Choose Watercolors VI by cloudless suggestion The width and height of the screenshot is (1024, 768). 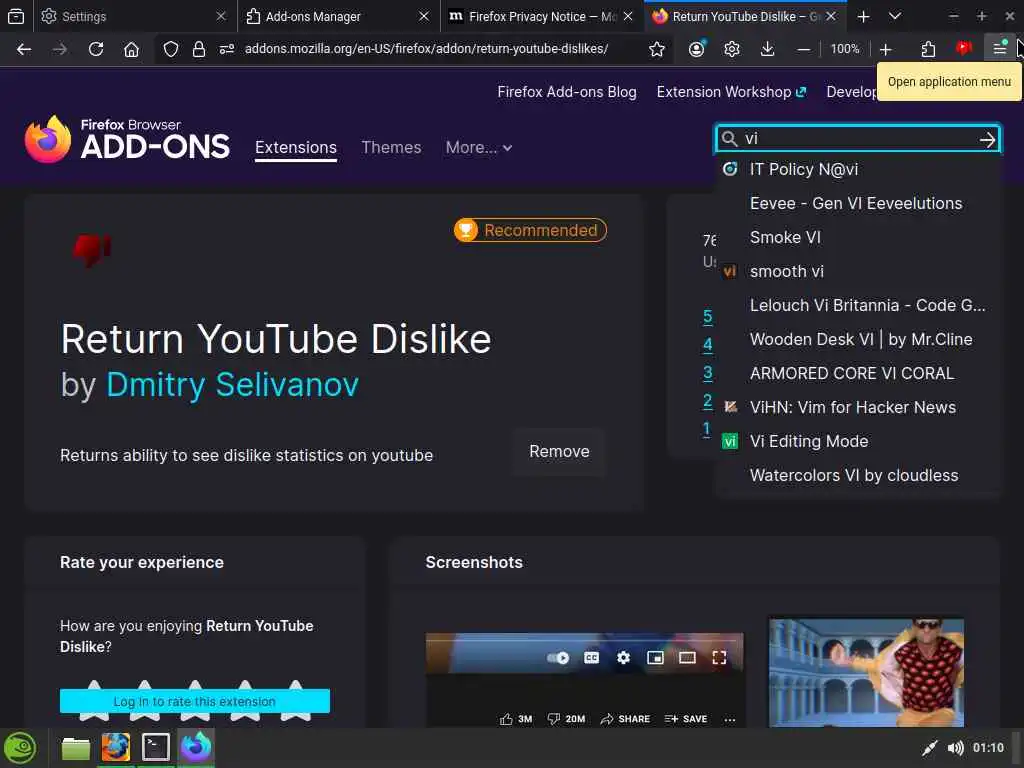[858, 475]
